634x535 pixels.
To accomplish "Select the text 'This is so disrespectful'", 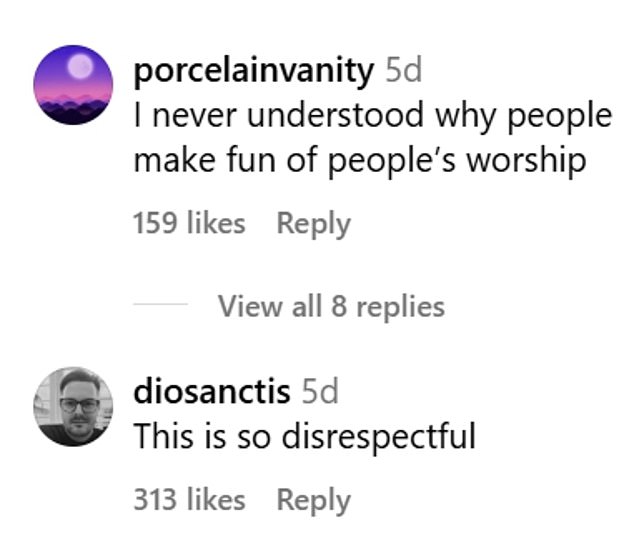I will (304, 436).
